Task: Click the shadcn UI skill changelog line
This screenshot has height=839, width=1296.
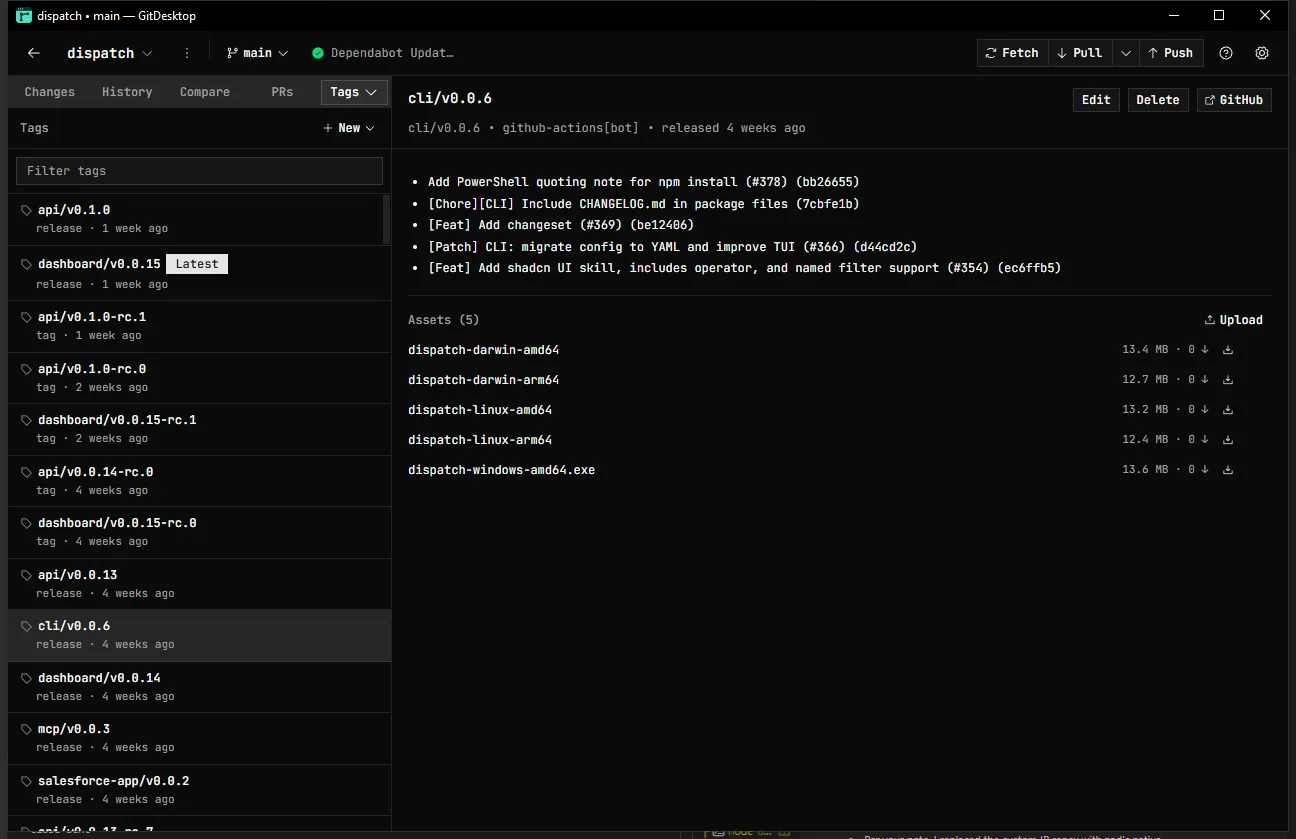Action: click(744, 268)
